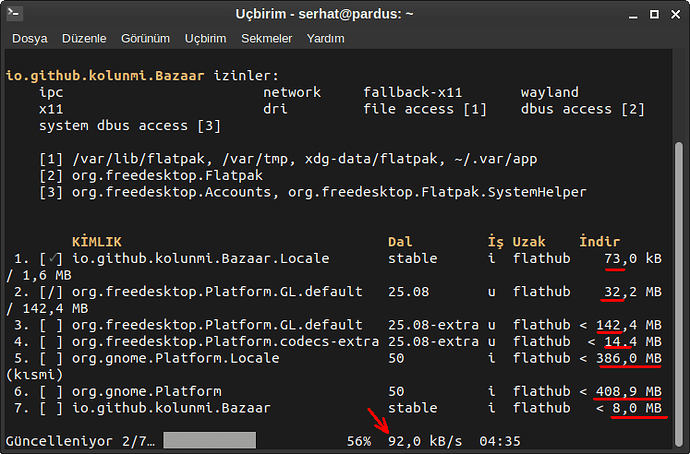Click the update progress bar
This screenshot has height=454, width=690.
tap(209, 440)
